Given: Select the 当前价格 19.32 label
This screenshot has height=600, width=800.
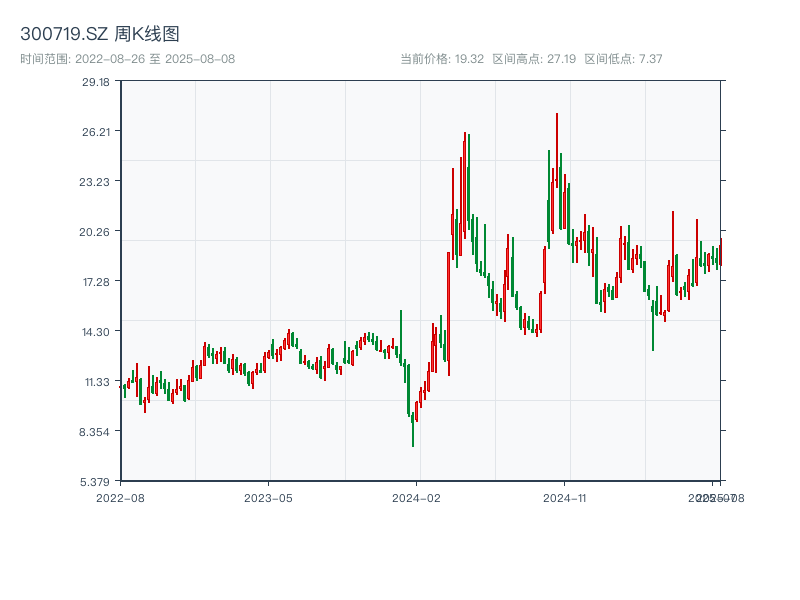Looking at the screenshot, I should tap(442, 59).
